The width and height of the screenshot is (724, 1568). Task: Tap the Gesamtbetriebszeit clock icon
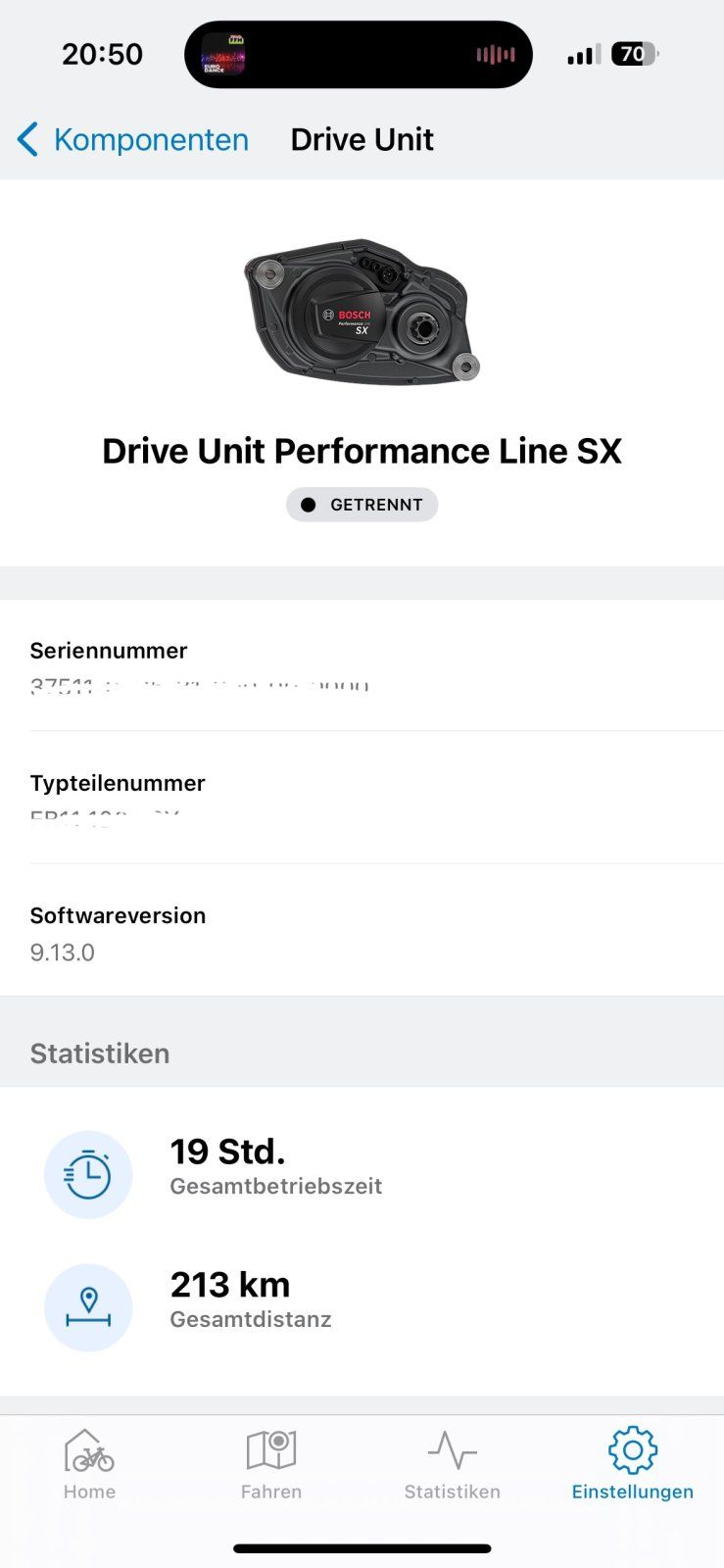[x=88, y=1175]
